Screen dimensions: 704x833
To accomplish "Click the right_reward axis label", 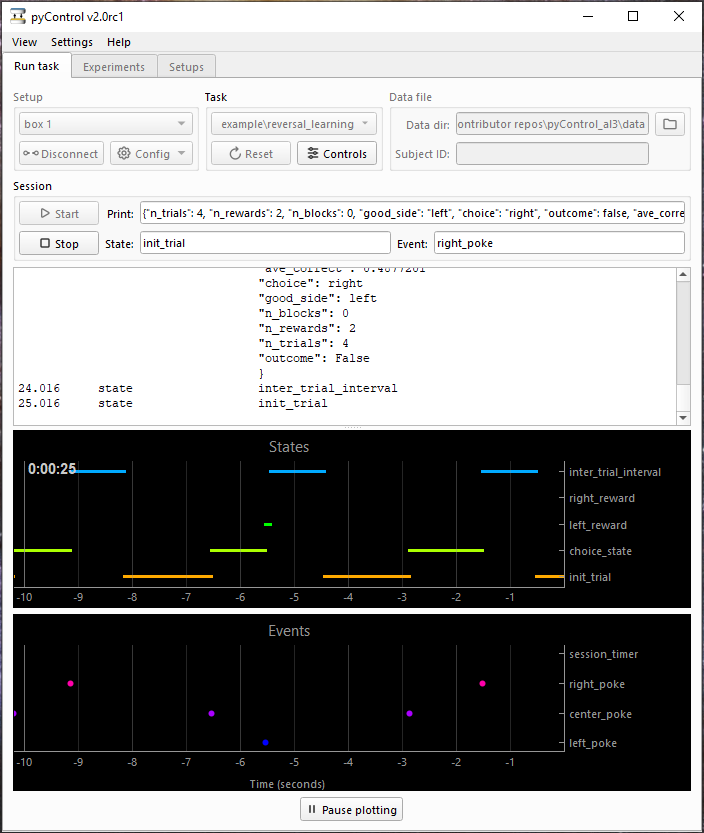I will click(601, 498).
